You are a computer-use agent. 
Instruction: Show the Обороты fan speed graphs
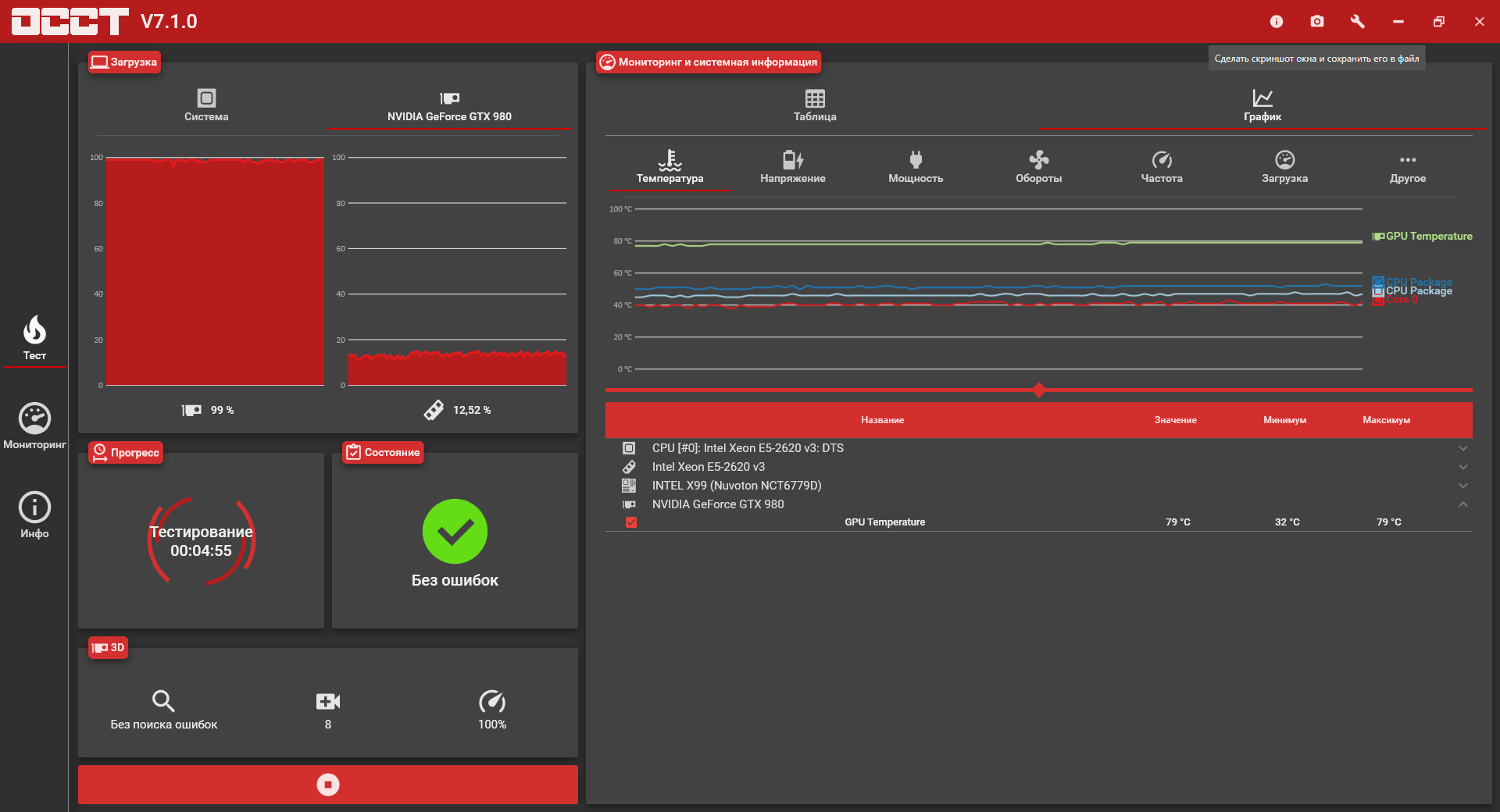[x=1038, y=167]
